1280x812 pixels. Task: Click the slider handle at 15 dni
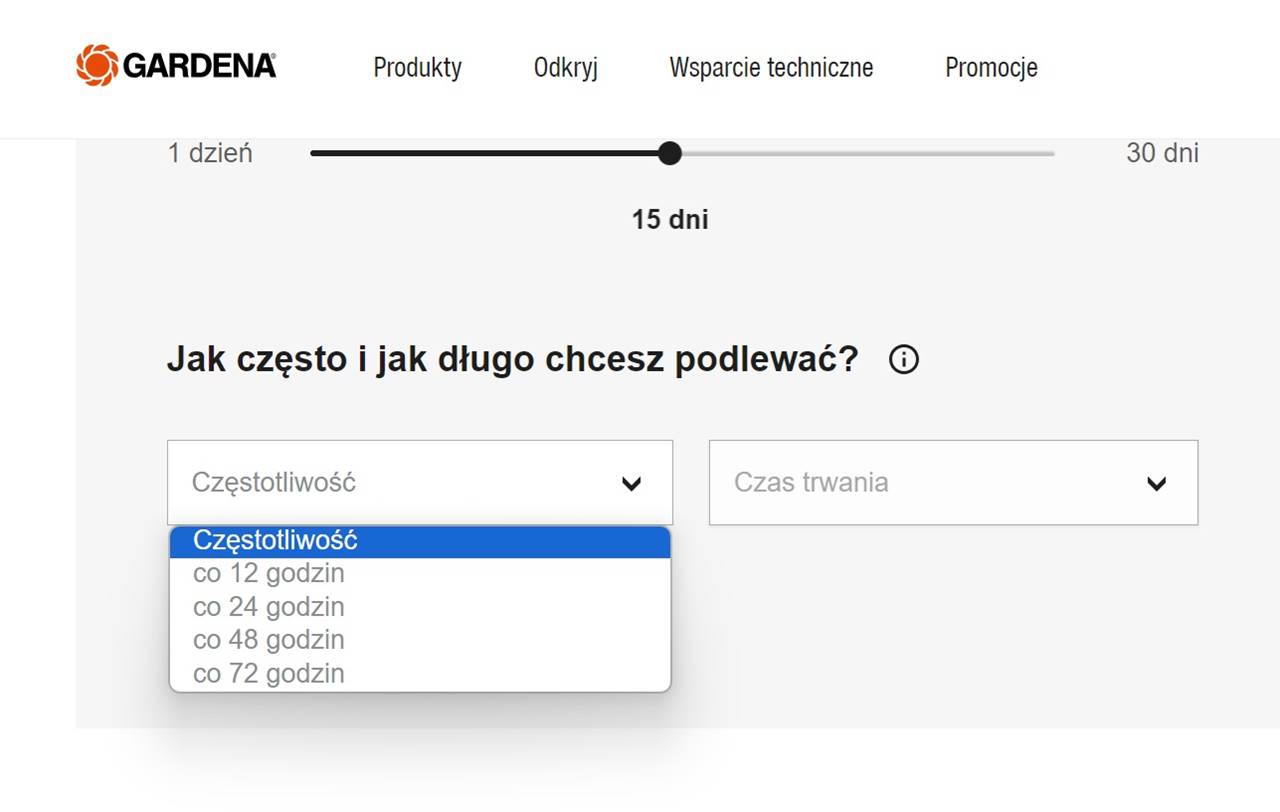click(670, 153)
